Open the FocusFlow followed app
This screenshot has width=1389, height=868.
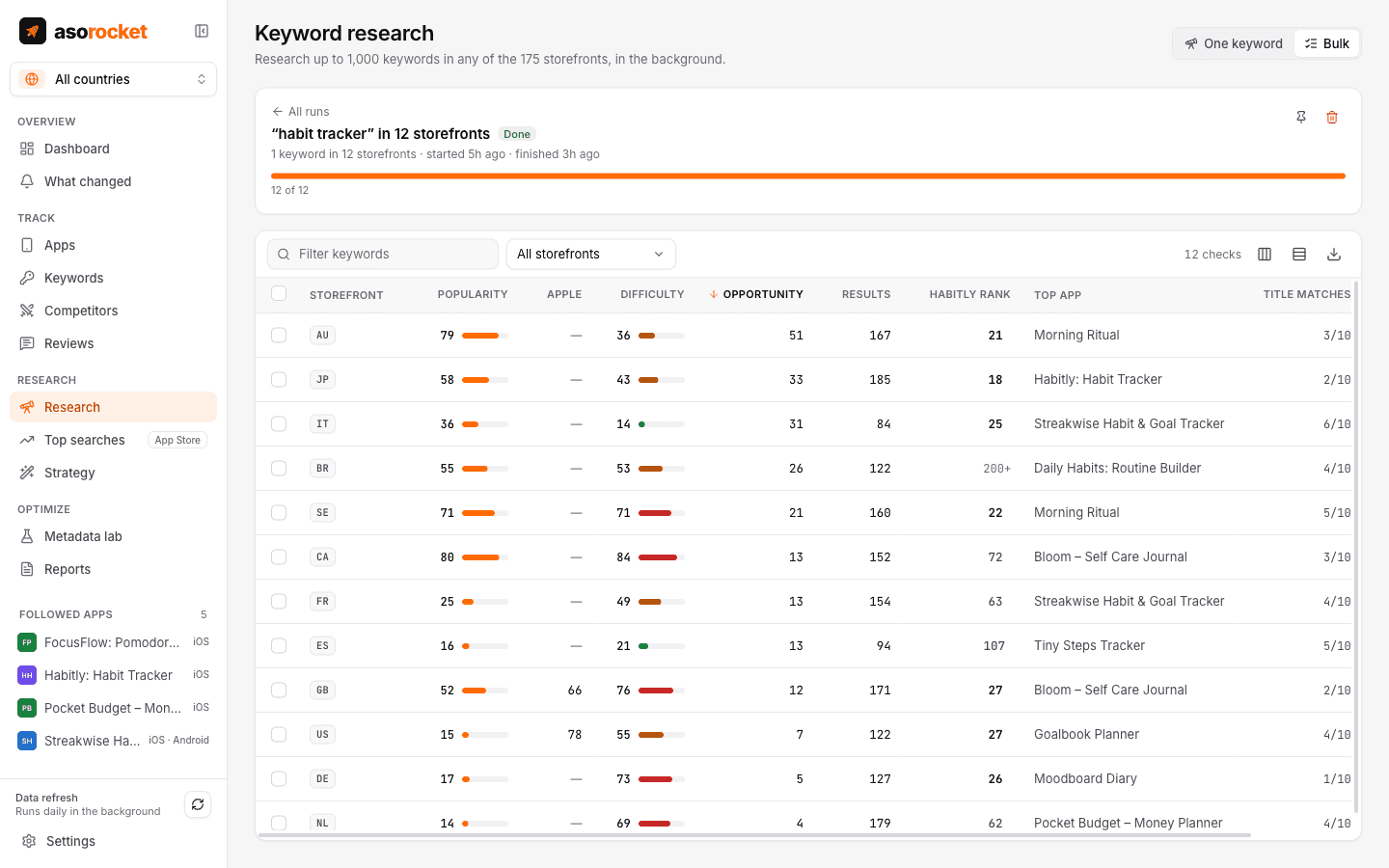click(114, 642)
